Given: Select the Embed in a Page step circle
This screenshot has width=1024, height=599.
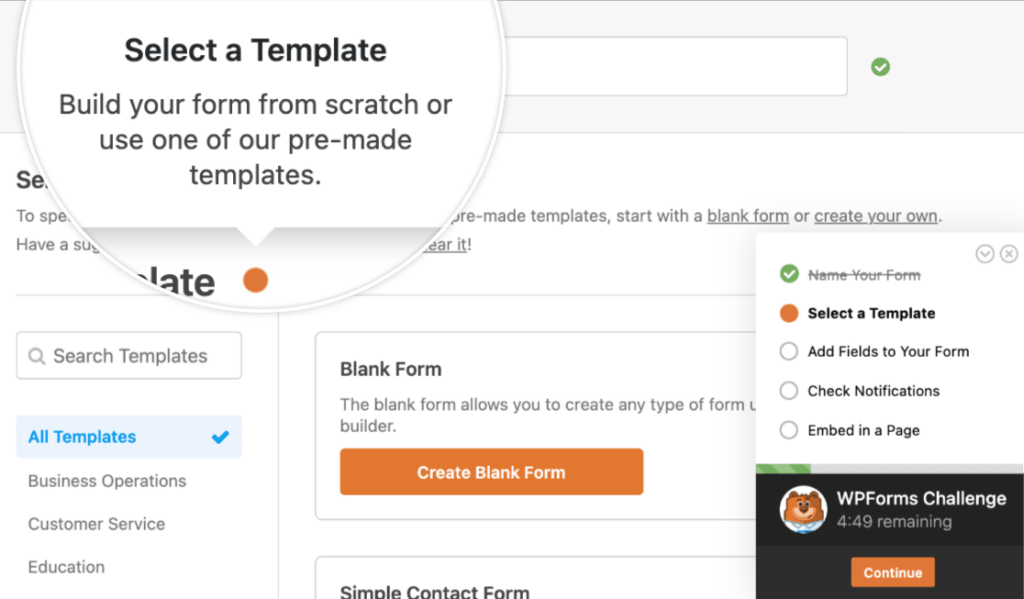Looking at the screenshot, I should pyautogui.click(x=788, y=430).
